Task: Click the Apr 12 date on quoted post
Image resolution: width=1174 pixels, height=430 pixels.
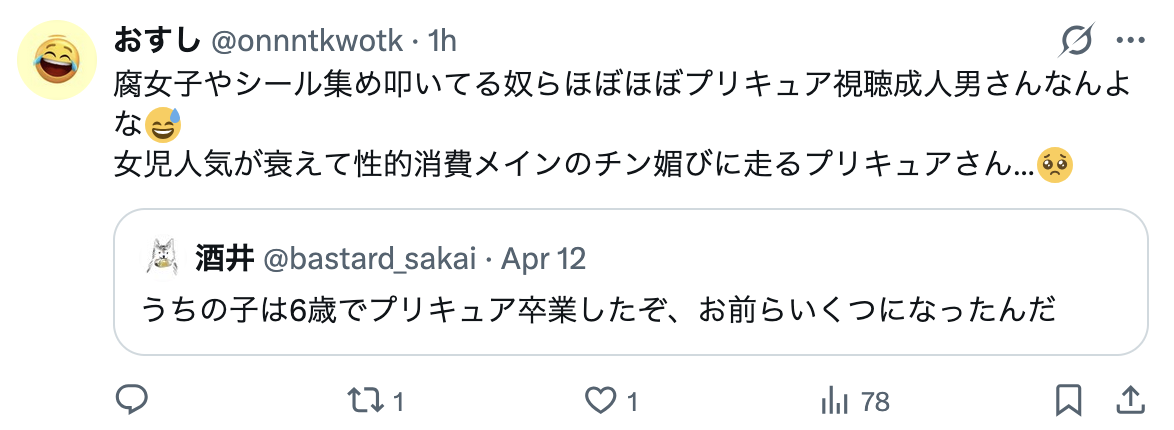Action: (543, 259)
